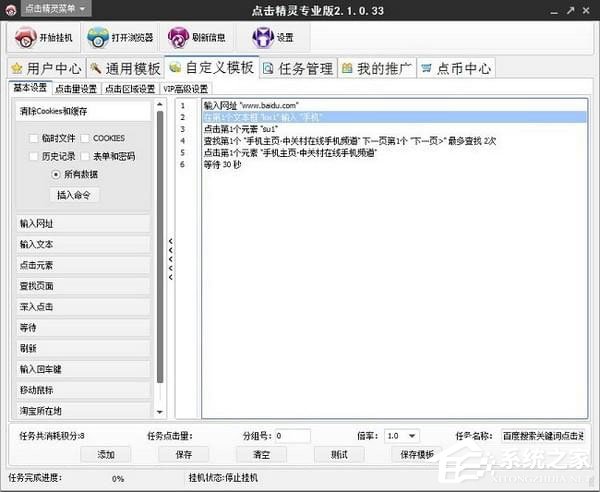600x492 pixels.
Task: Select script line 等待 30 秒
Action: (394, 165)
